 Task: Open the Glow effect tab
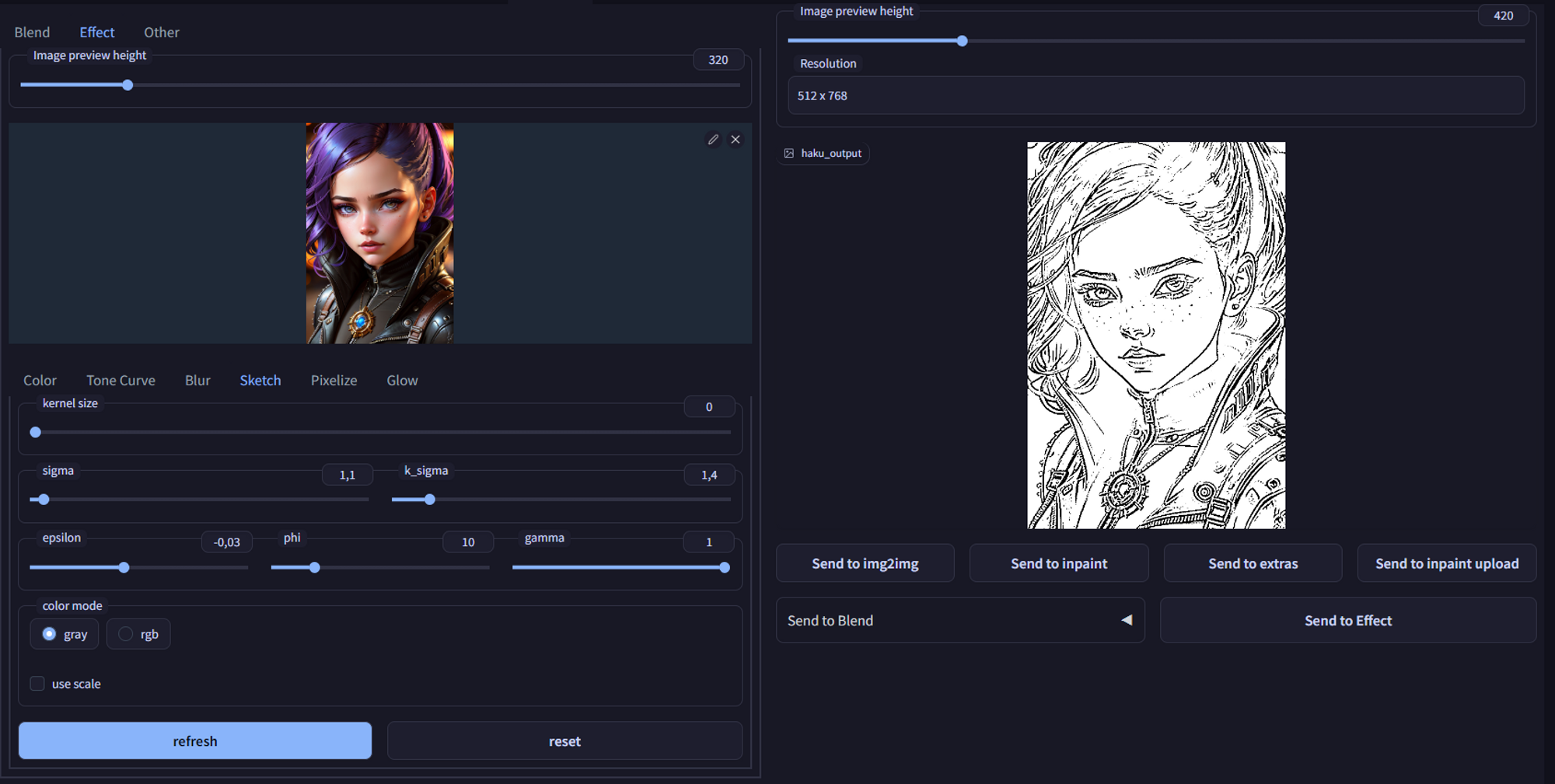[x=402, y=381]
